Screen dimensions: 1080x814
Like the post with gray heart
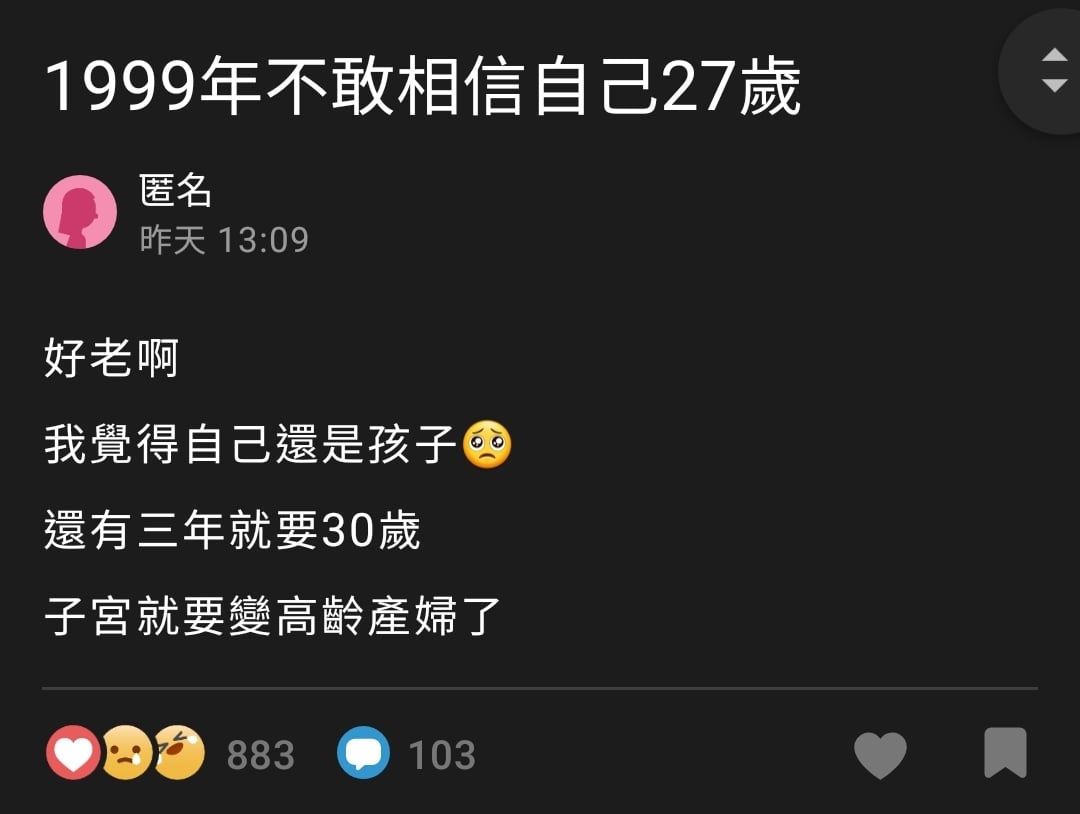pos(880,754)
